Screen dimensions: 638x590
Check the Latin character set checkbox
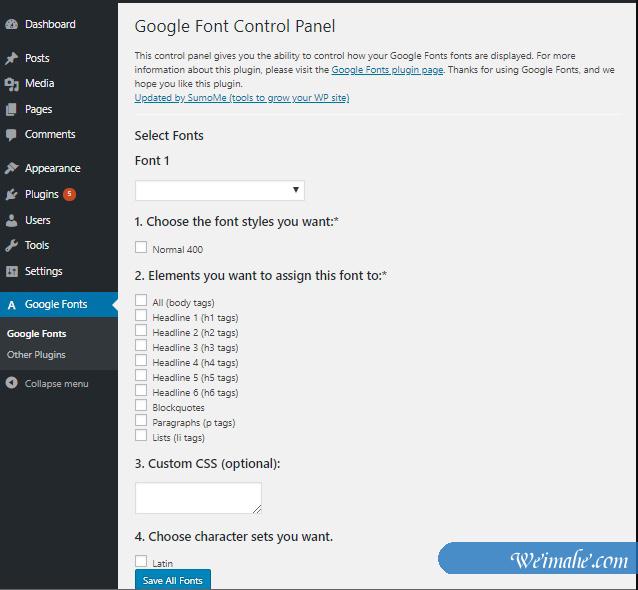(141, 562)
